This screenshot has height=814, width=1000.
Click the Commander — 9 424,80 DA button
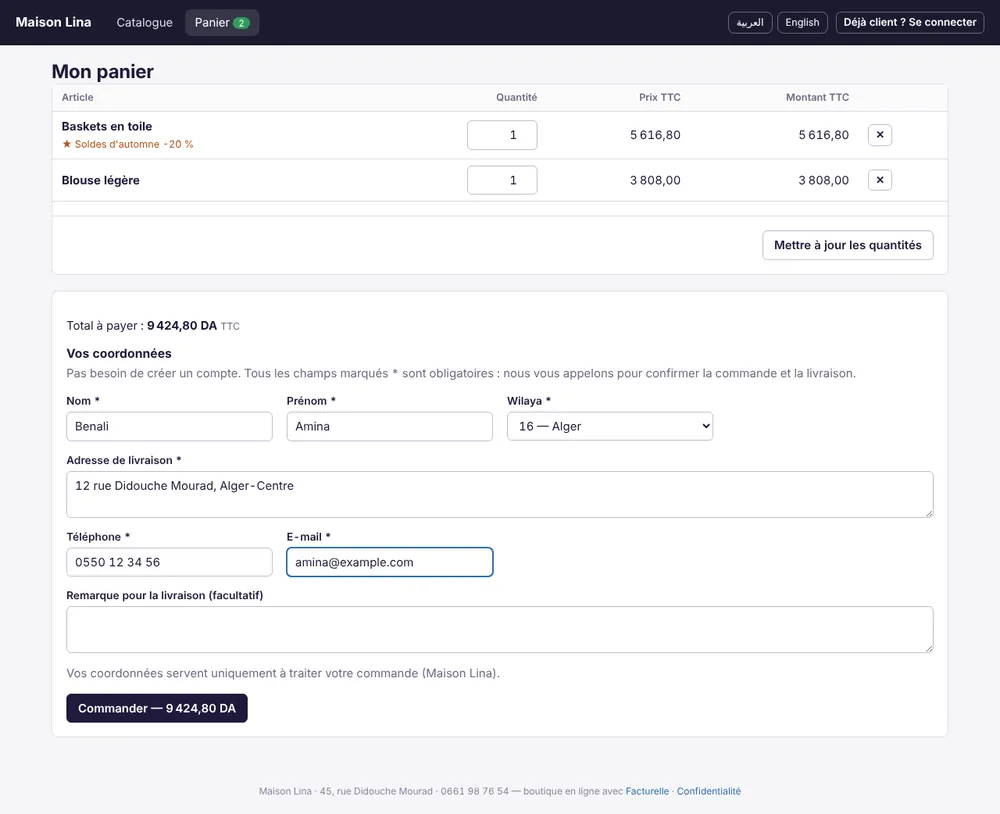[157, 708]
